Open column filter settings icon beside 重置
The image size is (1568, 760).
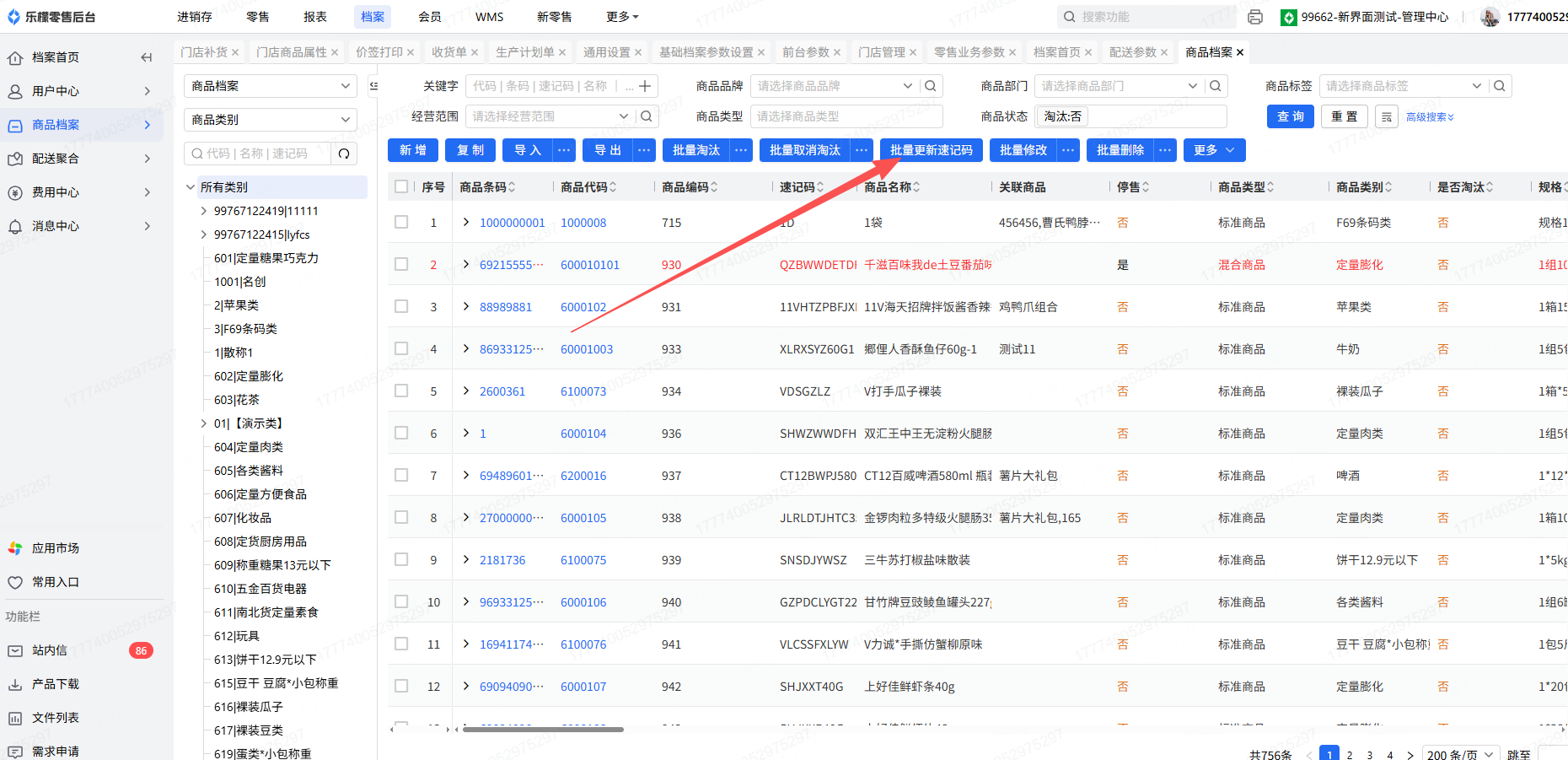pos(1387,116)
